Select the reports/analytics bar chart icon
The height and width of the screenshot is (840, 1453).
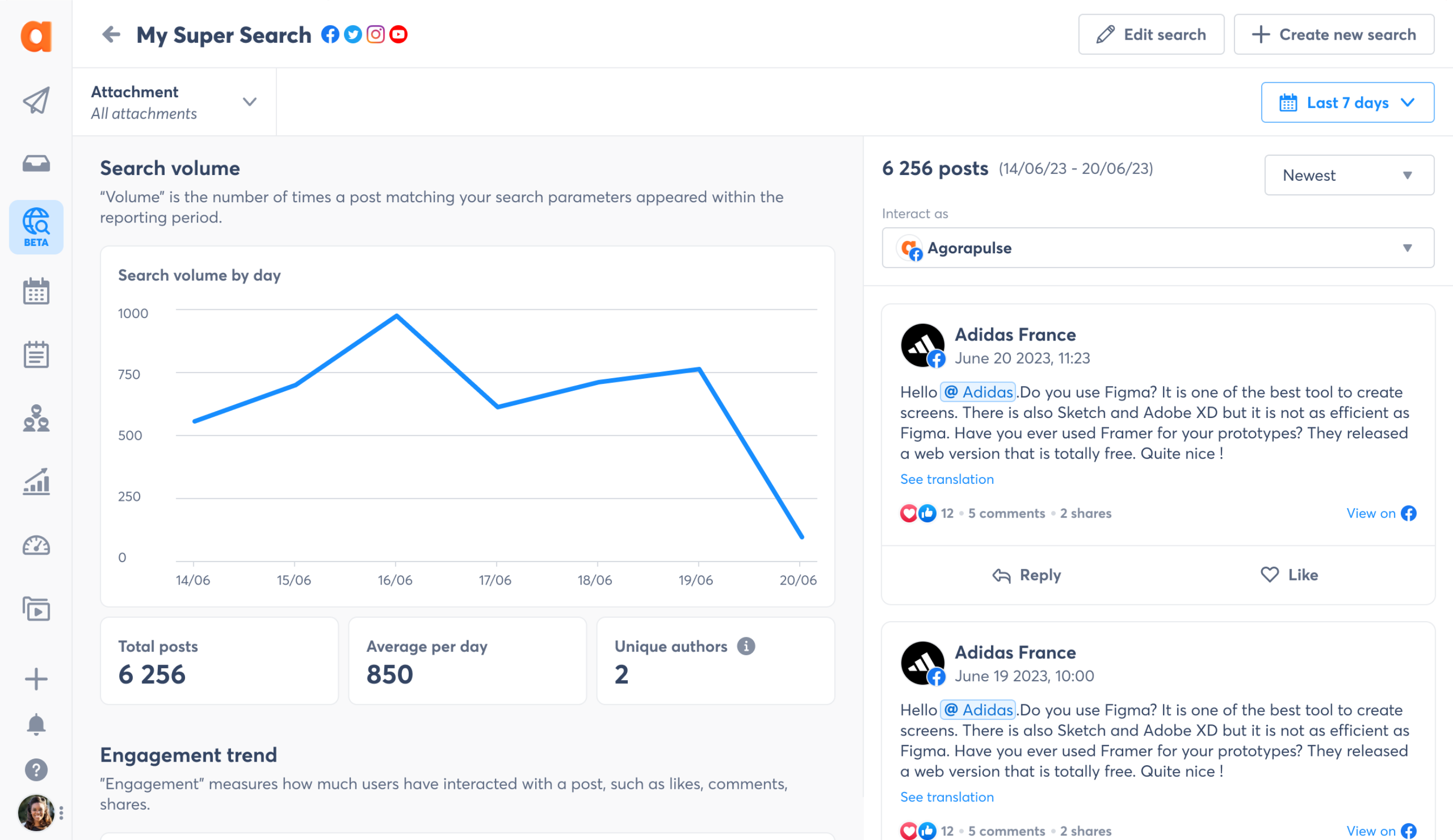[36, 483]
